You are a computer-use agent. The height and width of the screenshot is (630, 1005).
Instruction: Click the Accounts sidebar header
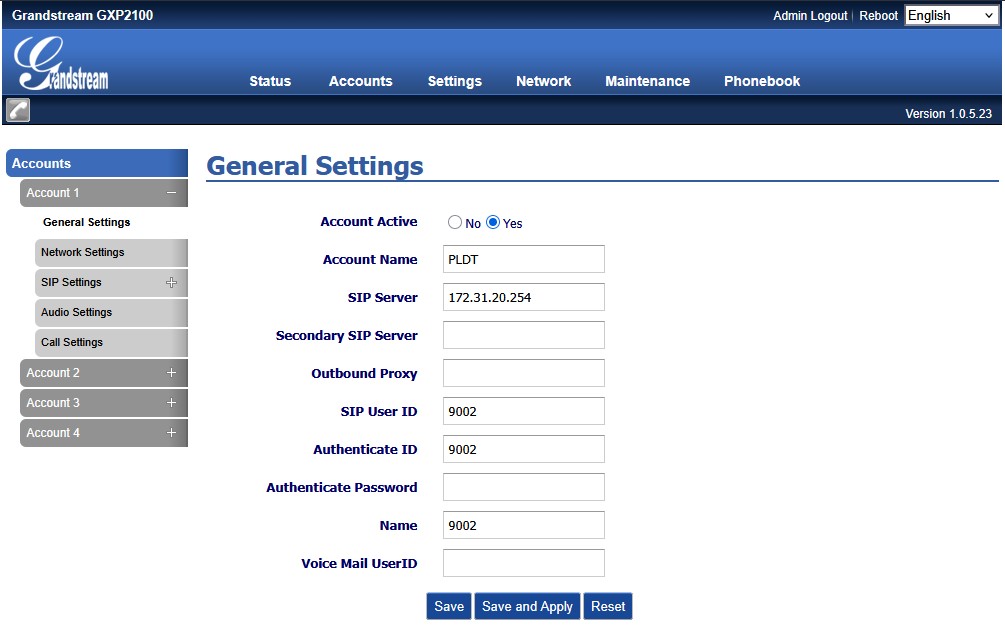(x=97, y=163)
